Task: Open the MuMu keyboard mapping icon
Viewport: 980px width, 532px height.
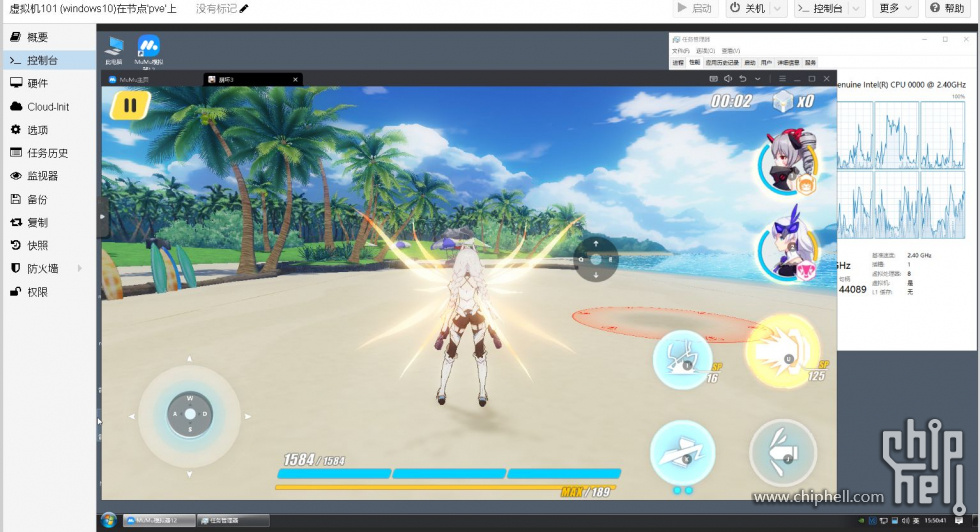Action: pos(713,79)
